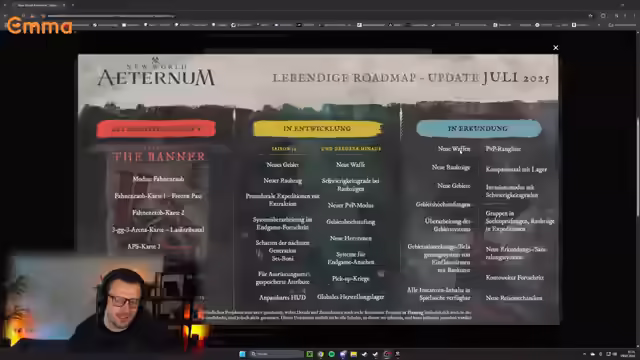Open a new browser tab
Image resolution: width=640 pixels, height=360 pixels.
[73, 5]
